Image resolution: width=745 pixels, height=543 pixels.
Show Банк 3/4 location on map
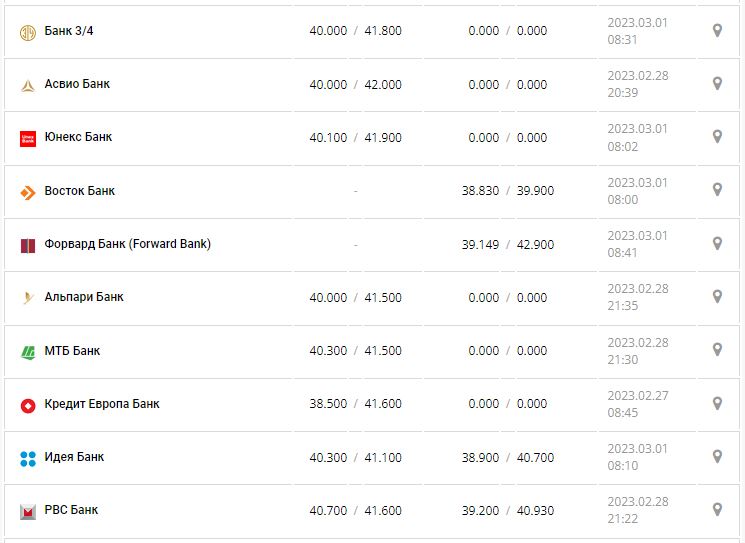[x=717, y=31]
